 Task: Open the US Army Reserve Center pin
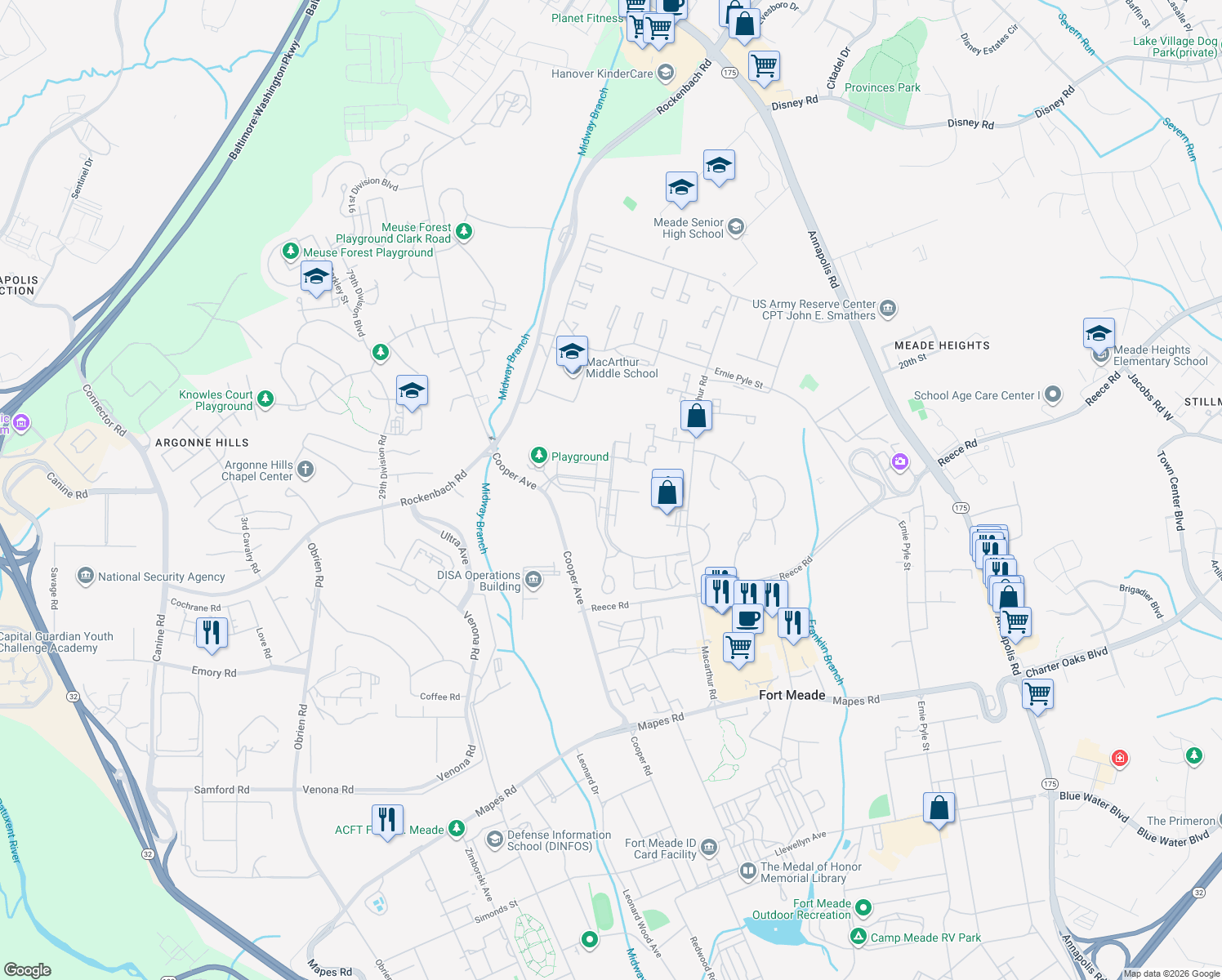coord(889,309)
